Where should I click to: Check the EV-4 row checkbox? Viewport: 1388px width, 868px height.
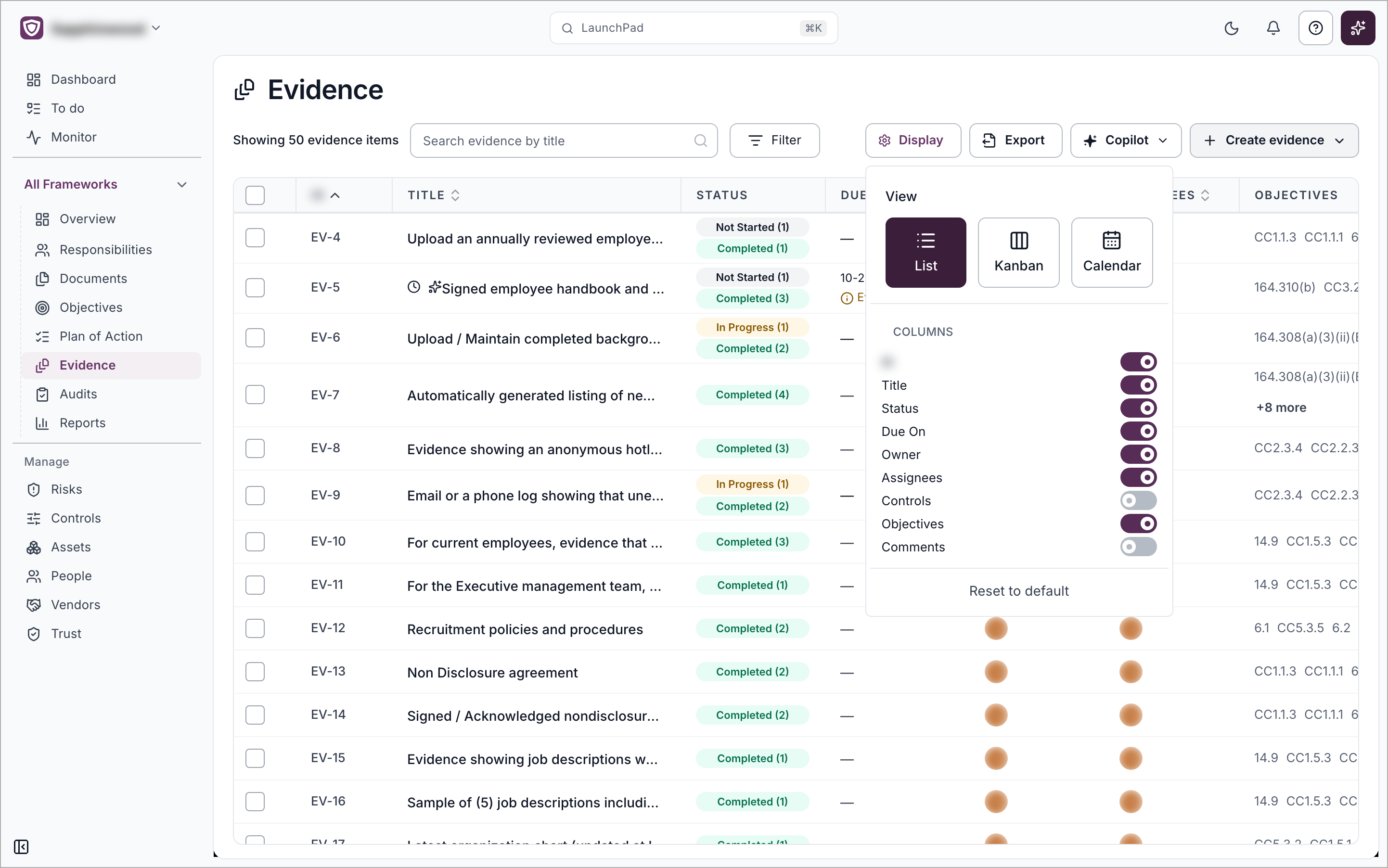pos(255,238)
